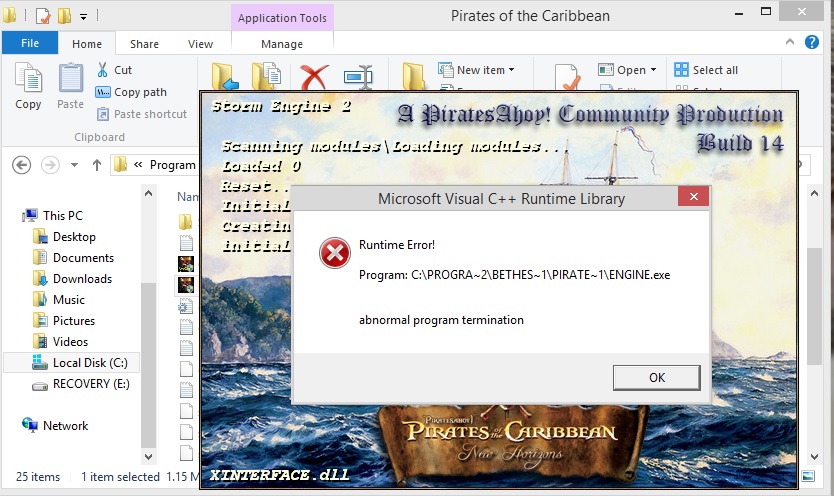Open the View ribbon tab
Screen dimensions: 834x496
pyautogui.click(x=200, y=44)
